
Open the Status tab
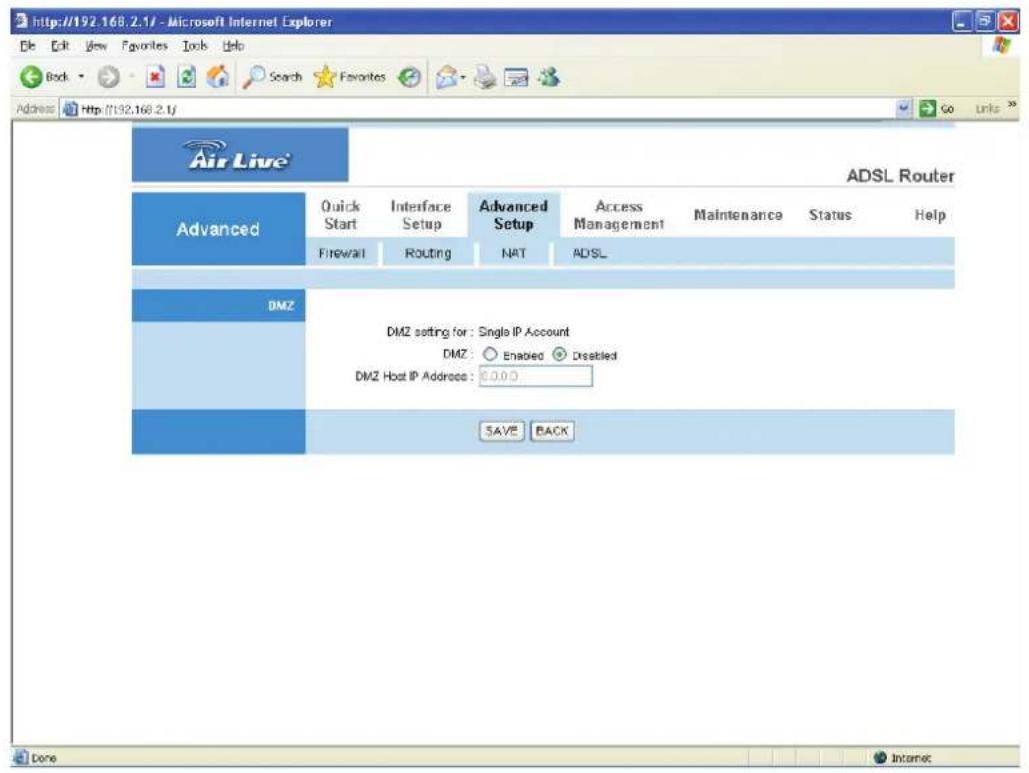point(830,215)
